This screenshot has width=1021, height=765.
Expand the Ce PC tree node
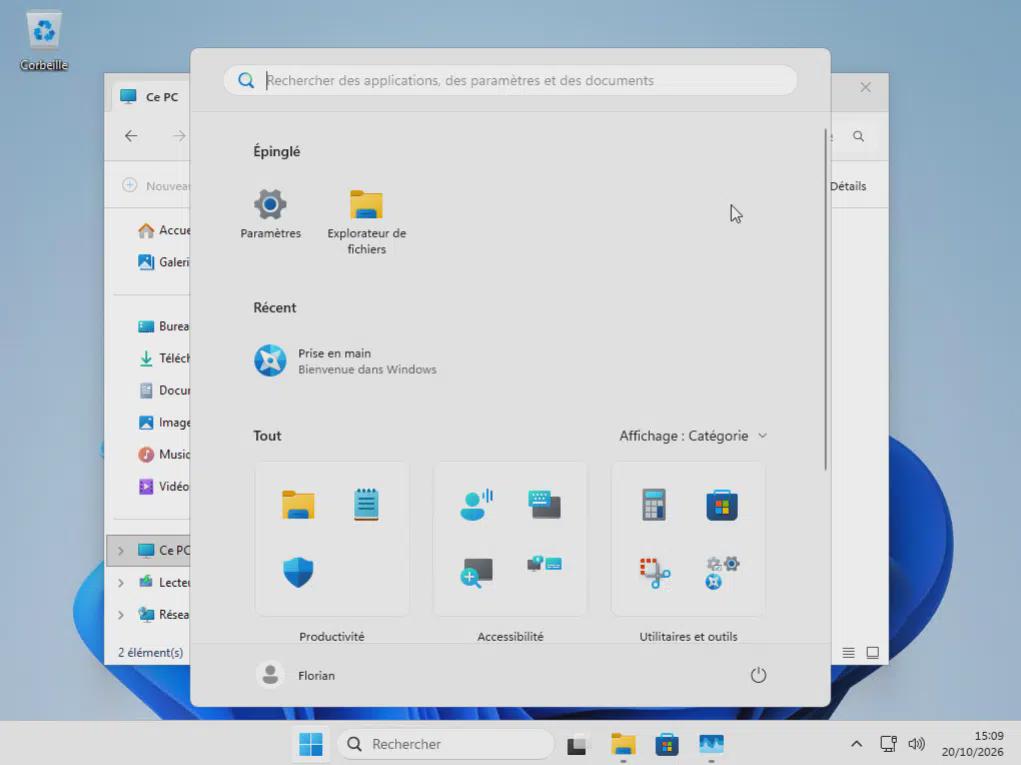point(120,551)
